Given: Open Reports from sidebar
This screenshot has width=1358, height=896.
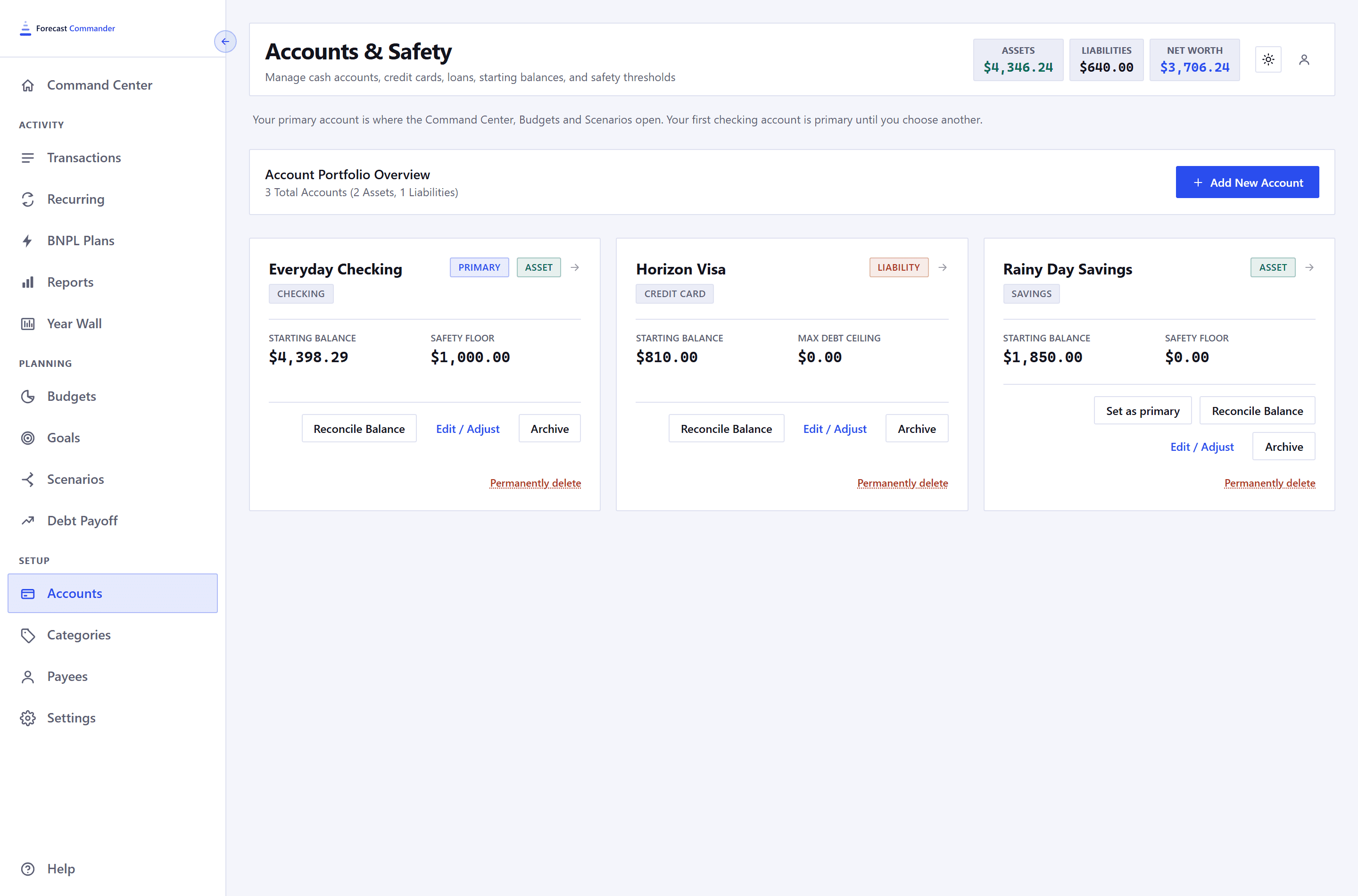Looking at the screenshot, I should pyautogui.click(x=113, y=282).
